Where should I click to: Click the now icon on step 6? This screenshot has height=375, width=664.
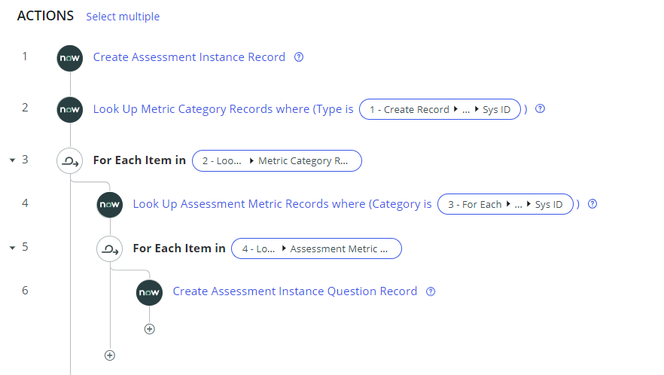pos(149,292)
